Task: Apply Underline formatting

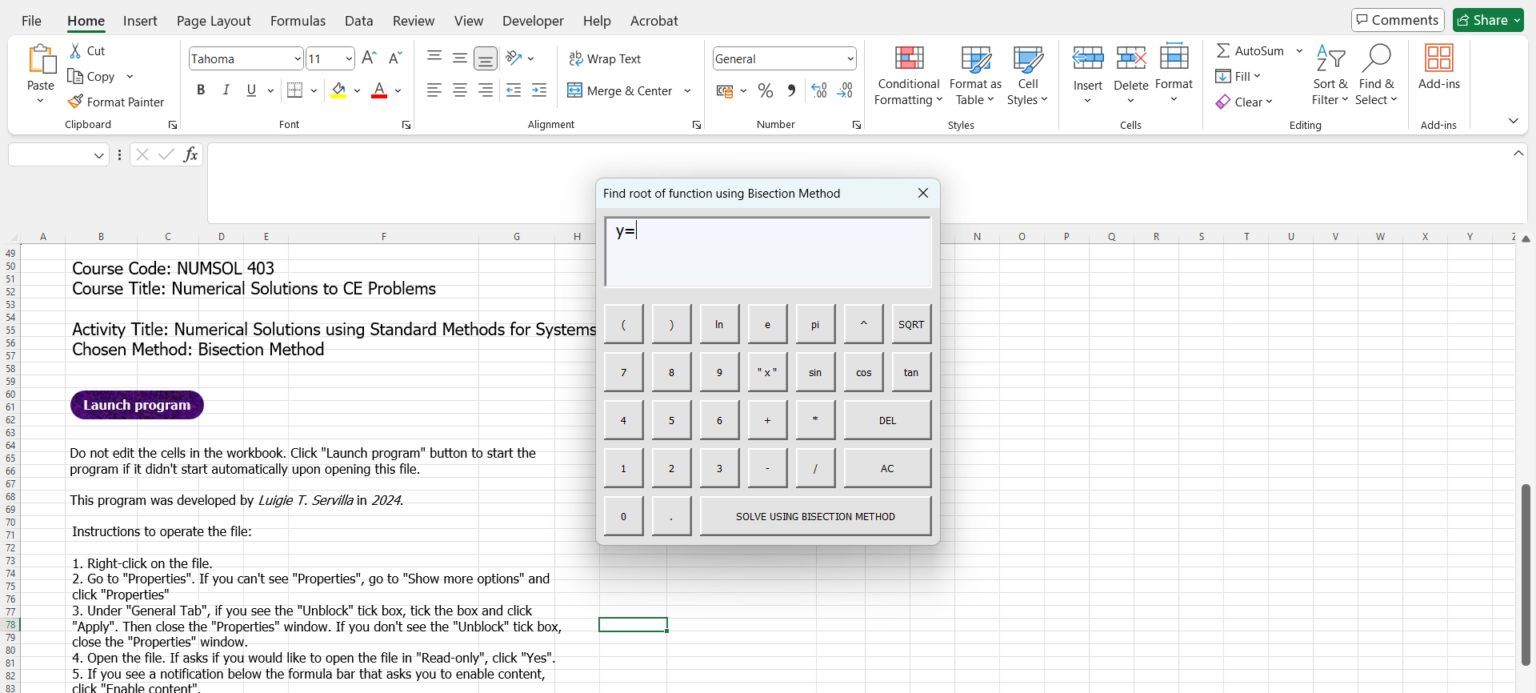Action: (251, 90)
